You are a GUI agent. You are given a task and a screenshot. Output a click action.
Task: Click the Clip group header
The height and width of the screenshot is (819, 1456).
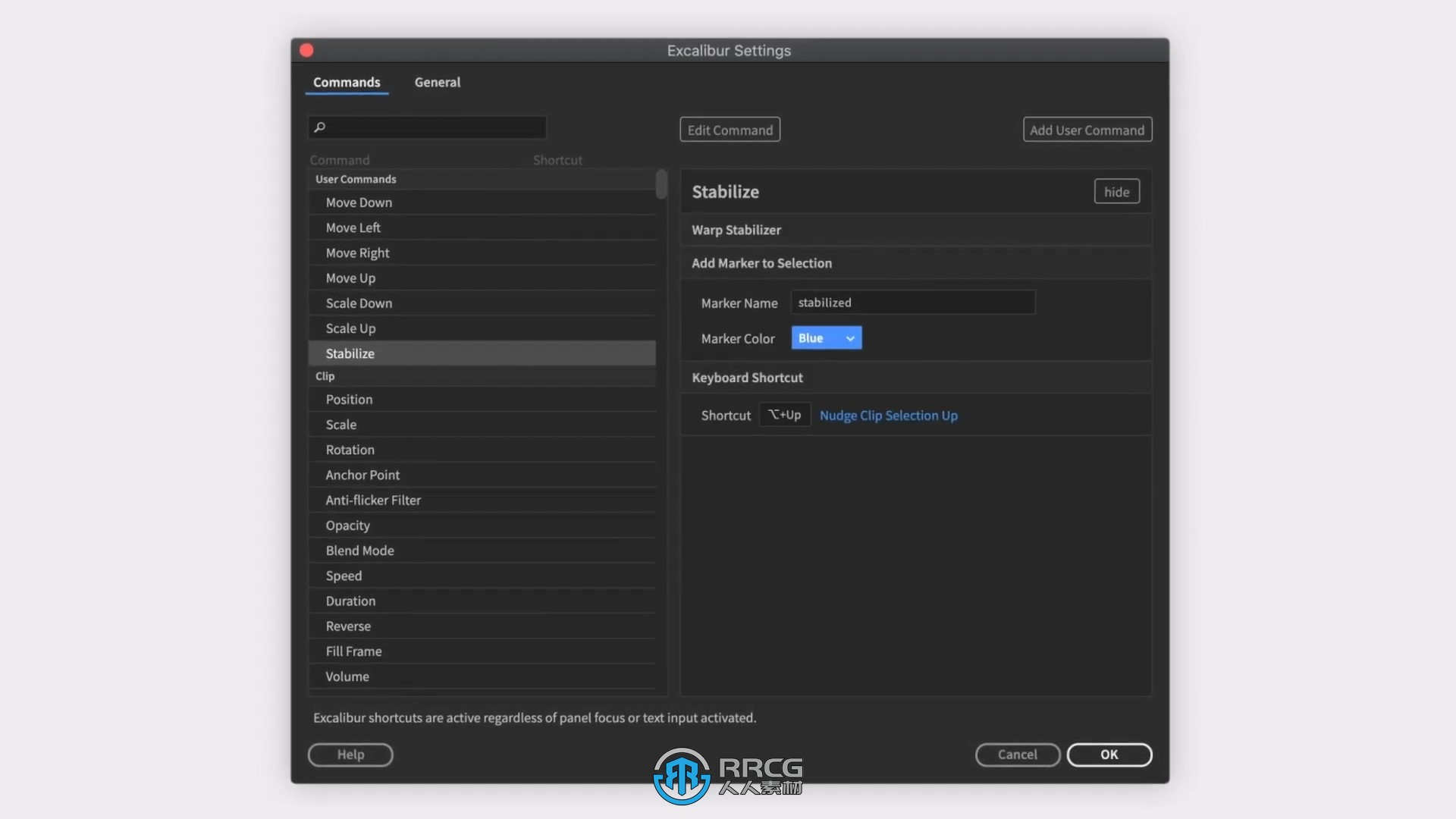pyautogui.click(x=482, y=376)
